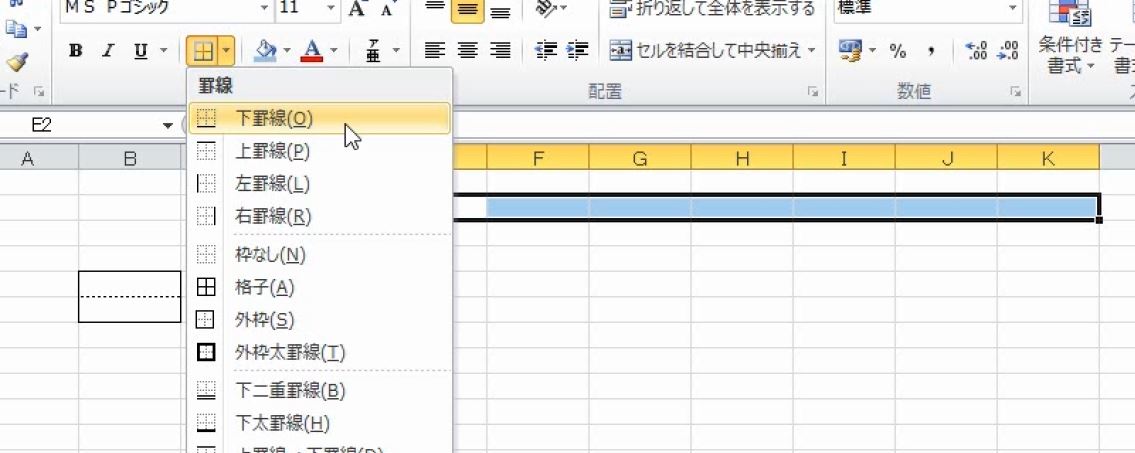The width and height of the screenshot is (1135, 453).
Task: Click セルを結合して中央揃え merge button
Action: pos(706,51)
